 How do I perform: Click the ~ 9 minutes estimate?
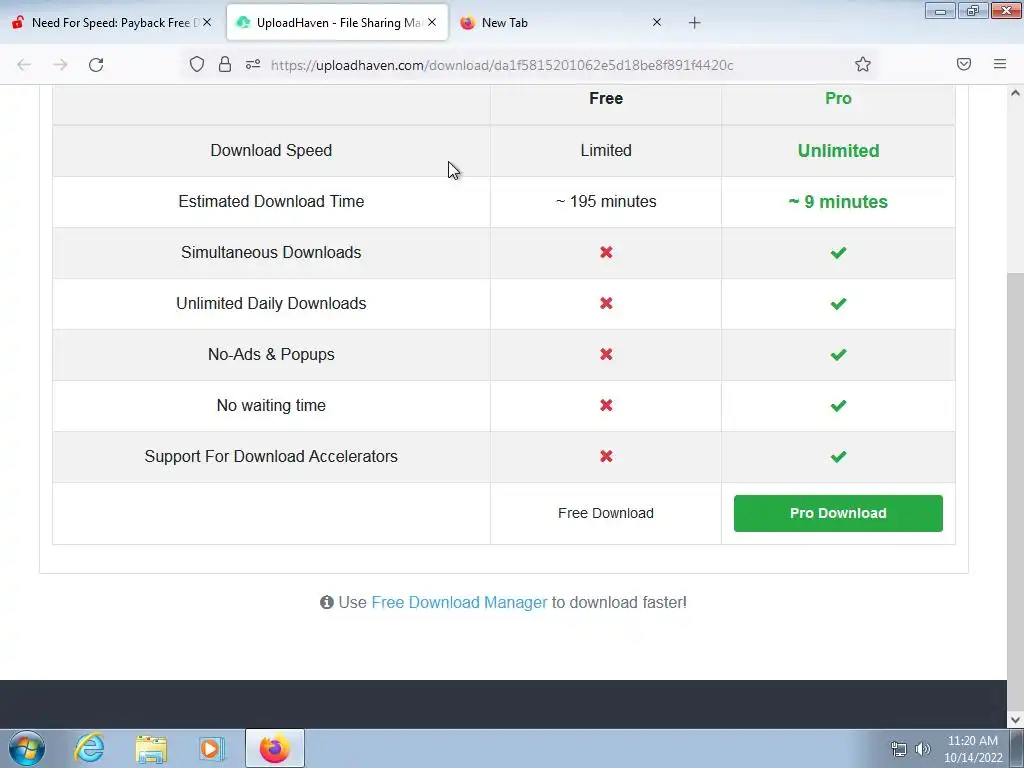pos(838,202)
